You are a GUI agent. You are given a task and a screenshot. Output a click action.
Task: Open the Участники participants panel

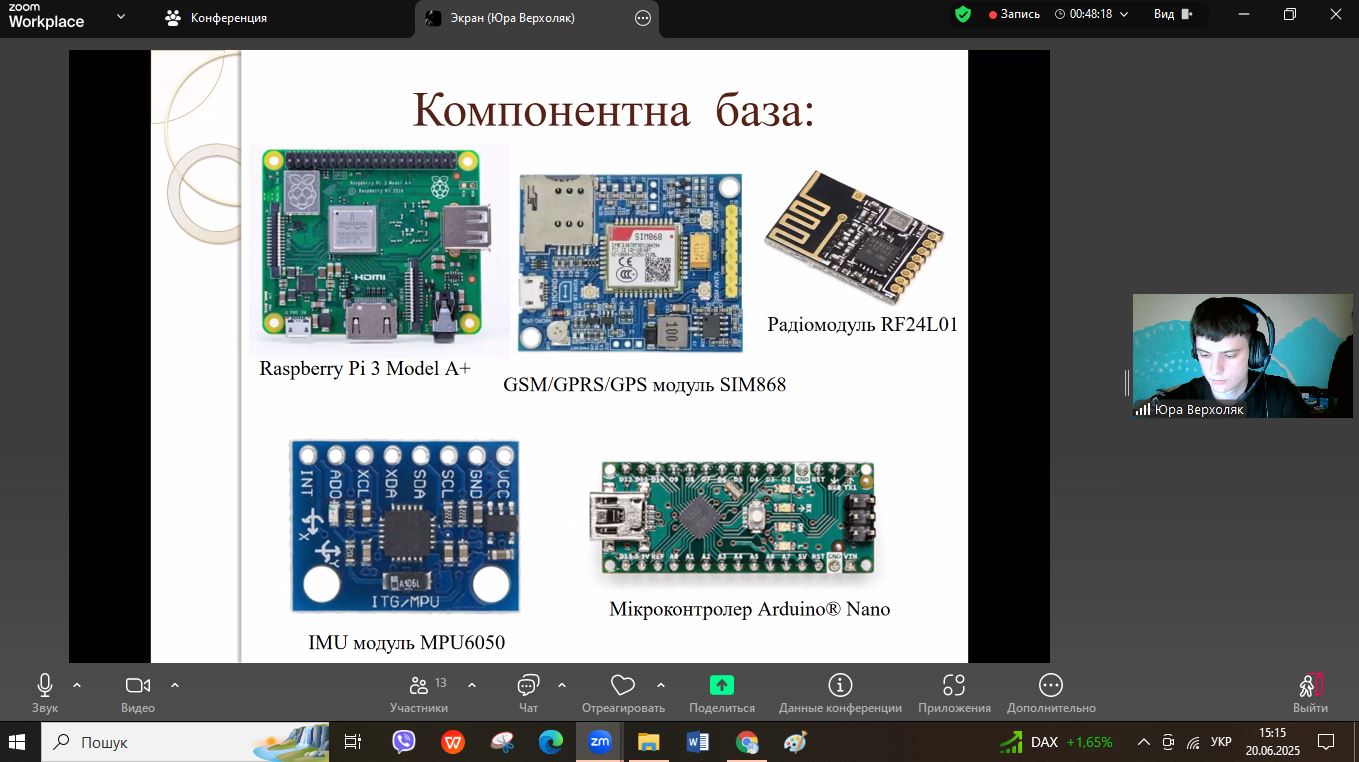[x=419, y=692]
